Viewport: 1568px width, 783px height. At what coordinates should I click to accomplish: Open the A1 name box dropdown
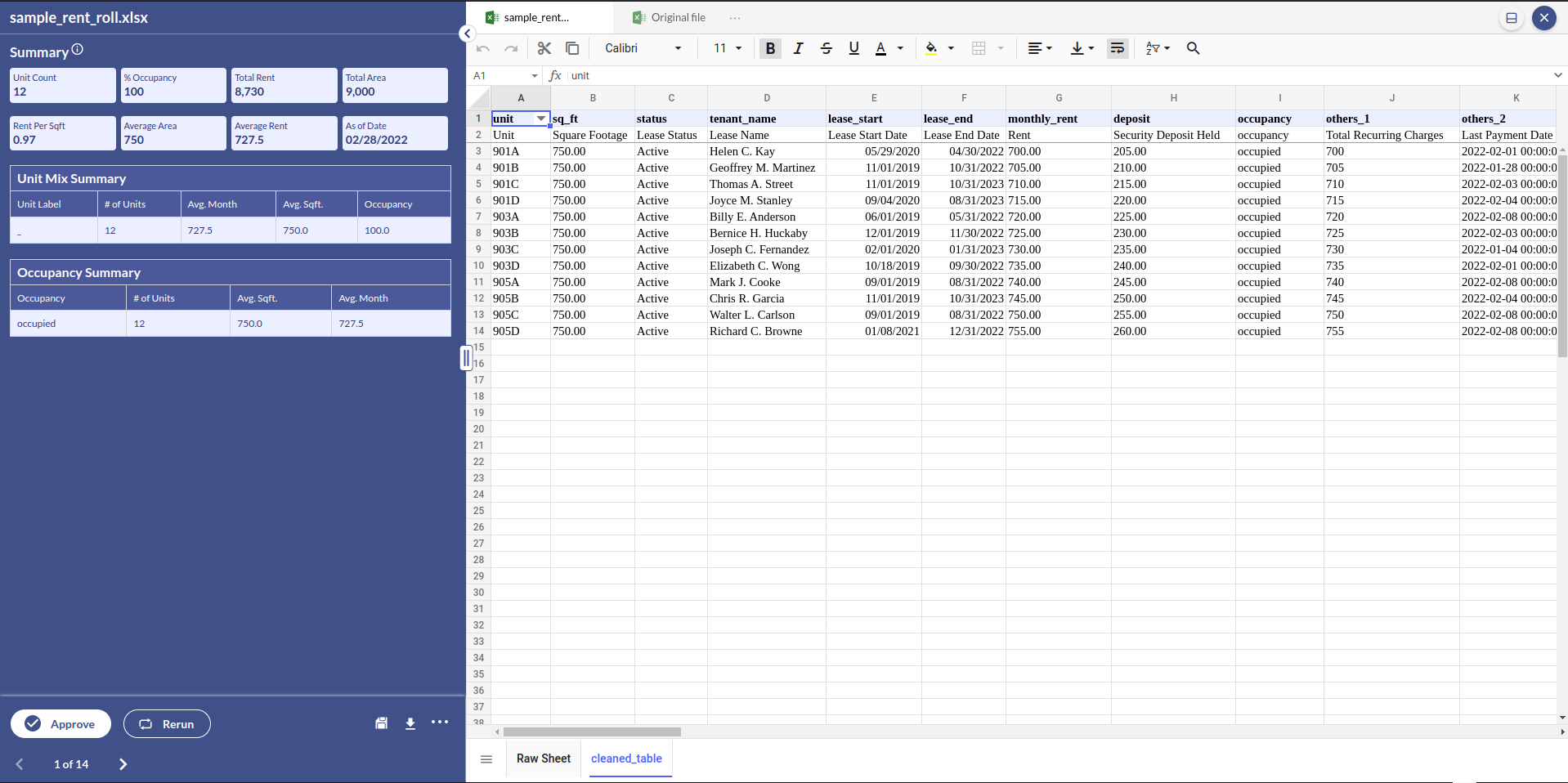pos(535,76)
